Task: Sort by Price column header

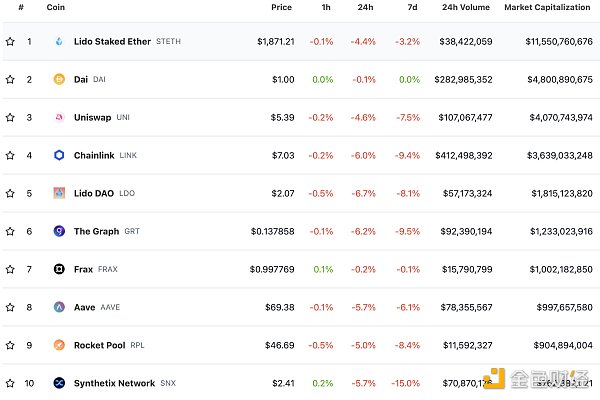Action: [281, 7]
